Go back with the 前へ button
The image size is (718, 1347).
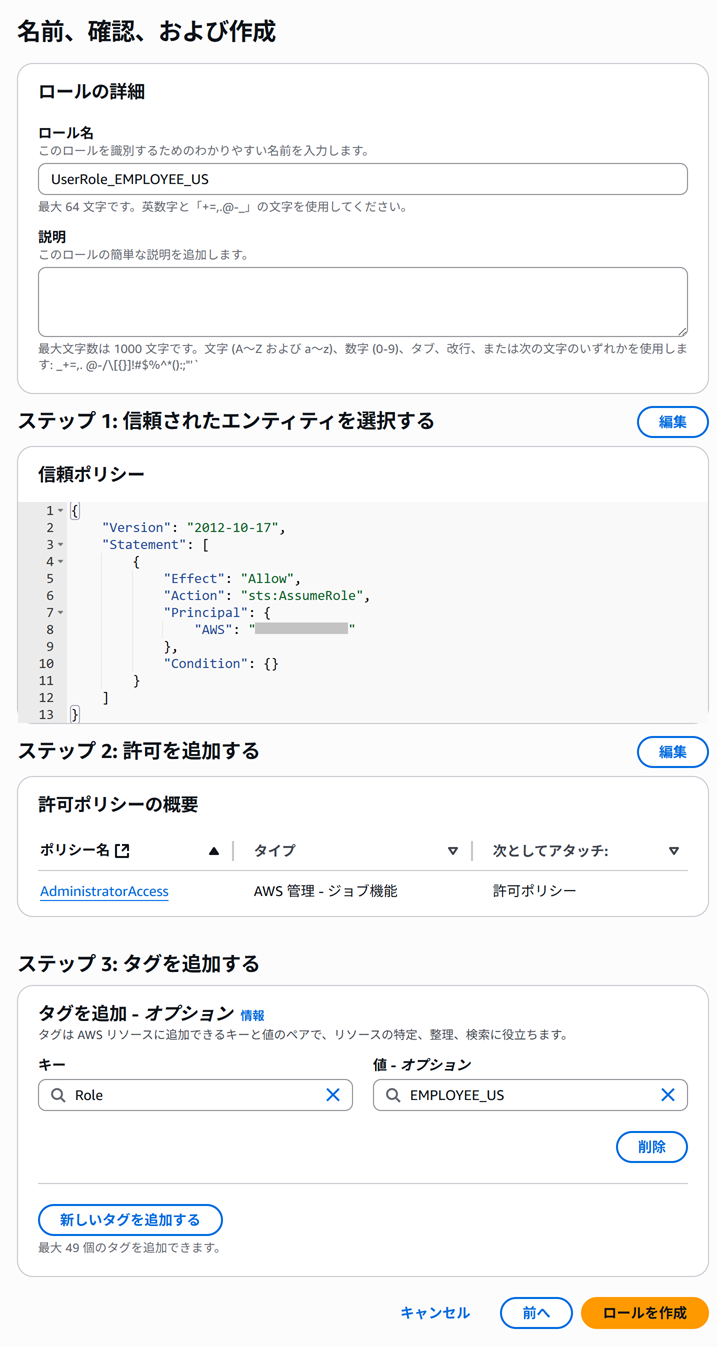[x=536, y=1313]
